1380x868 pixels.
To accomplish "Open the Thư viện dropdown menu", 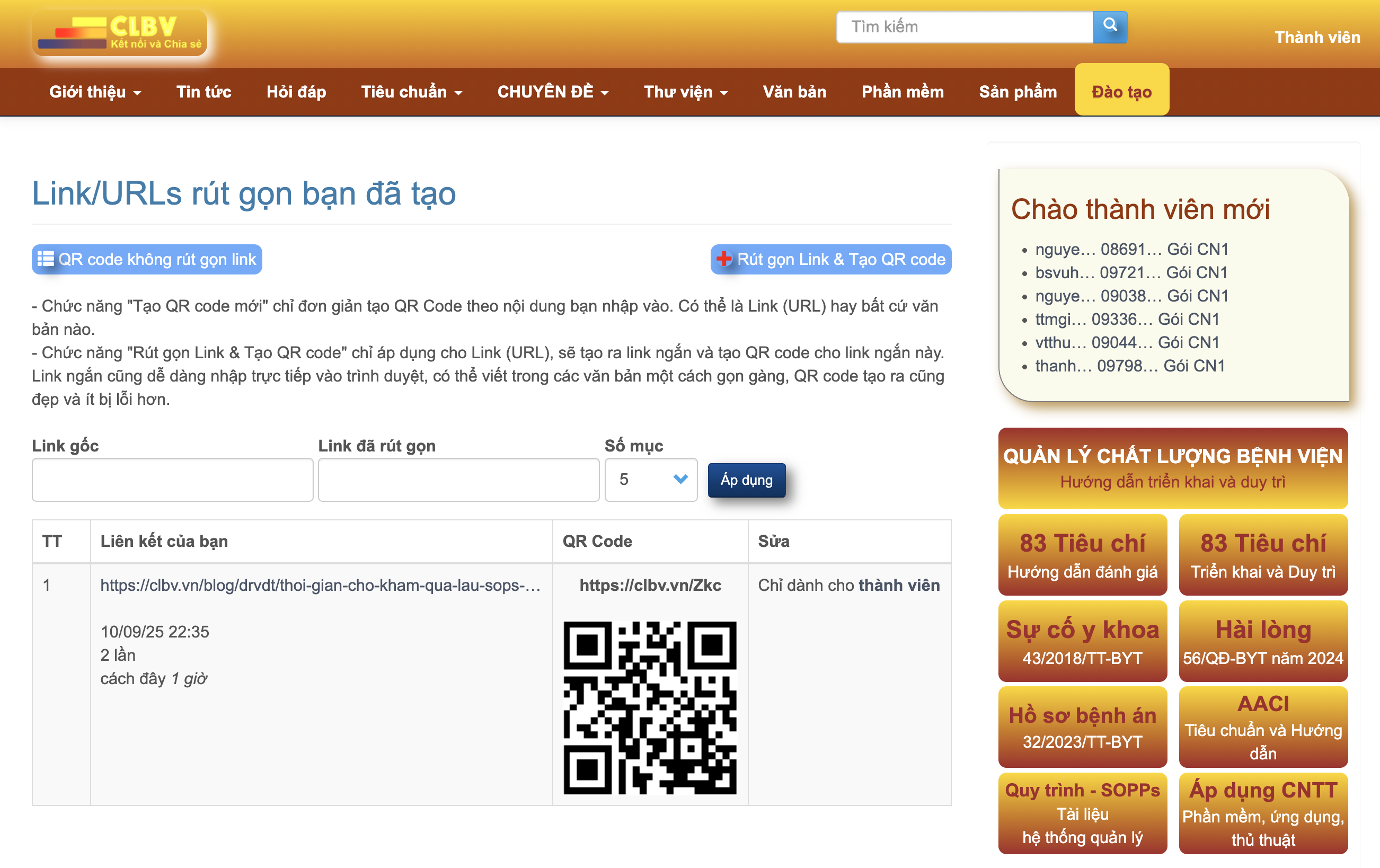I will (x=685, y=92).
